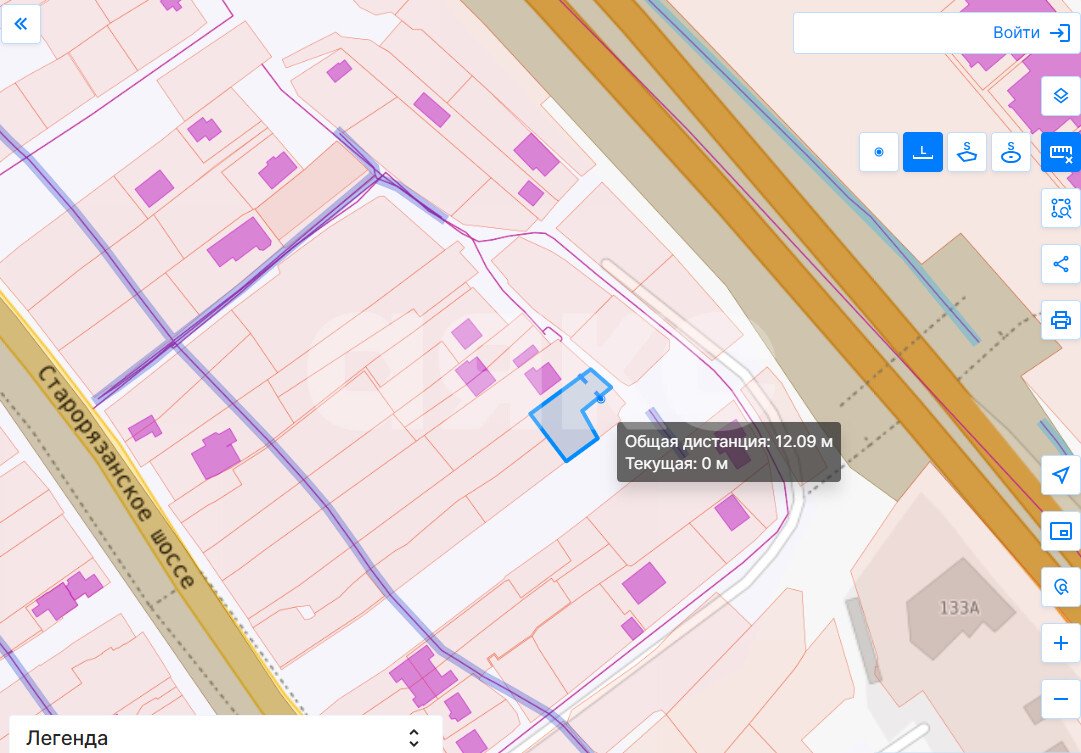Collapse the side panel with double chevron
The height and width of the screenshot is (753, 1081).
coord(21,24)
